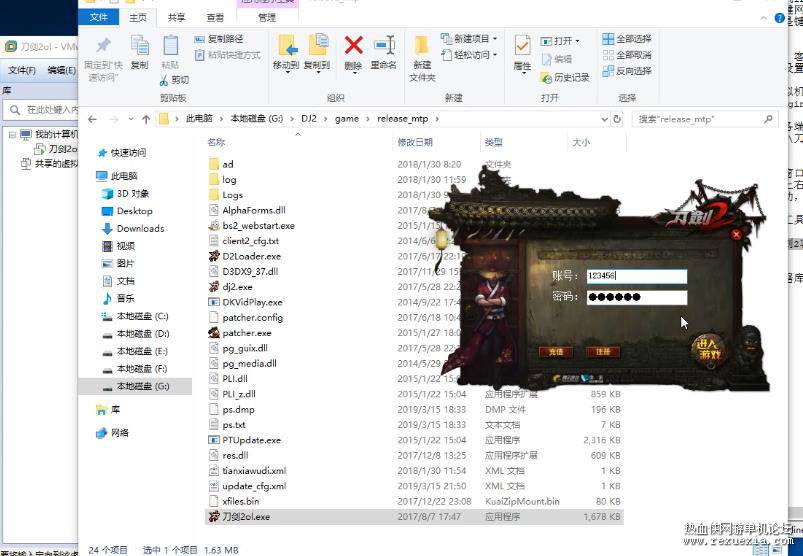Open the recent locations dropdown arrow
The width and height of the screenshot is (803, 556).
point(131,119)
